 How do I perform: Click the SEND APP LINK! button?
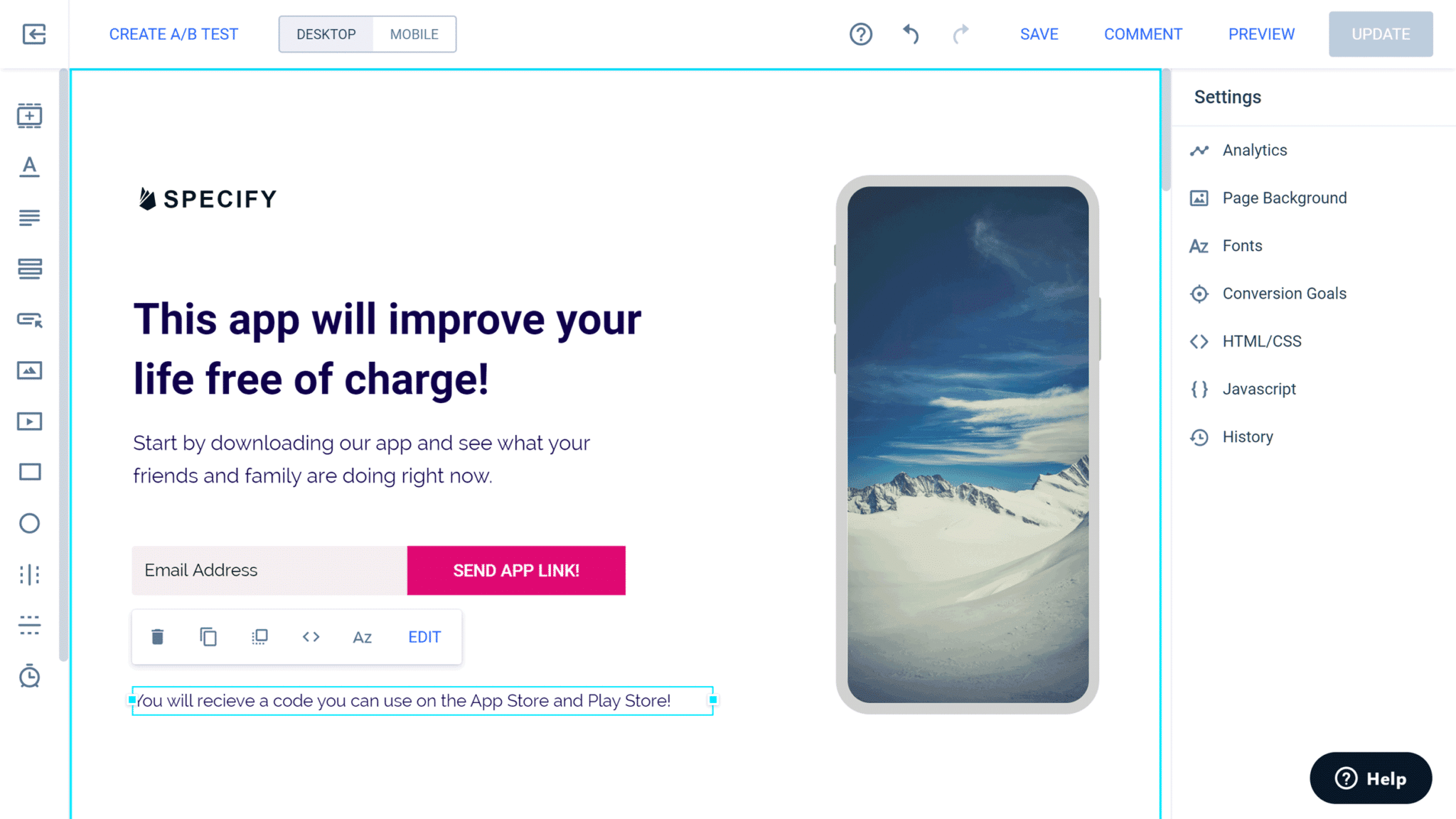516,570
